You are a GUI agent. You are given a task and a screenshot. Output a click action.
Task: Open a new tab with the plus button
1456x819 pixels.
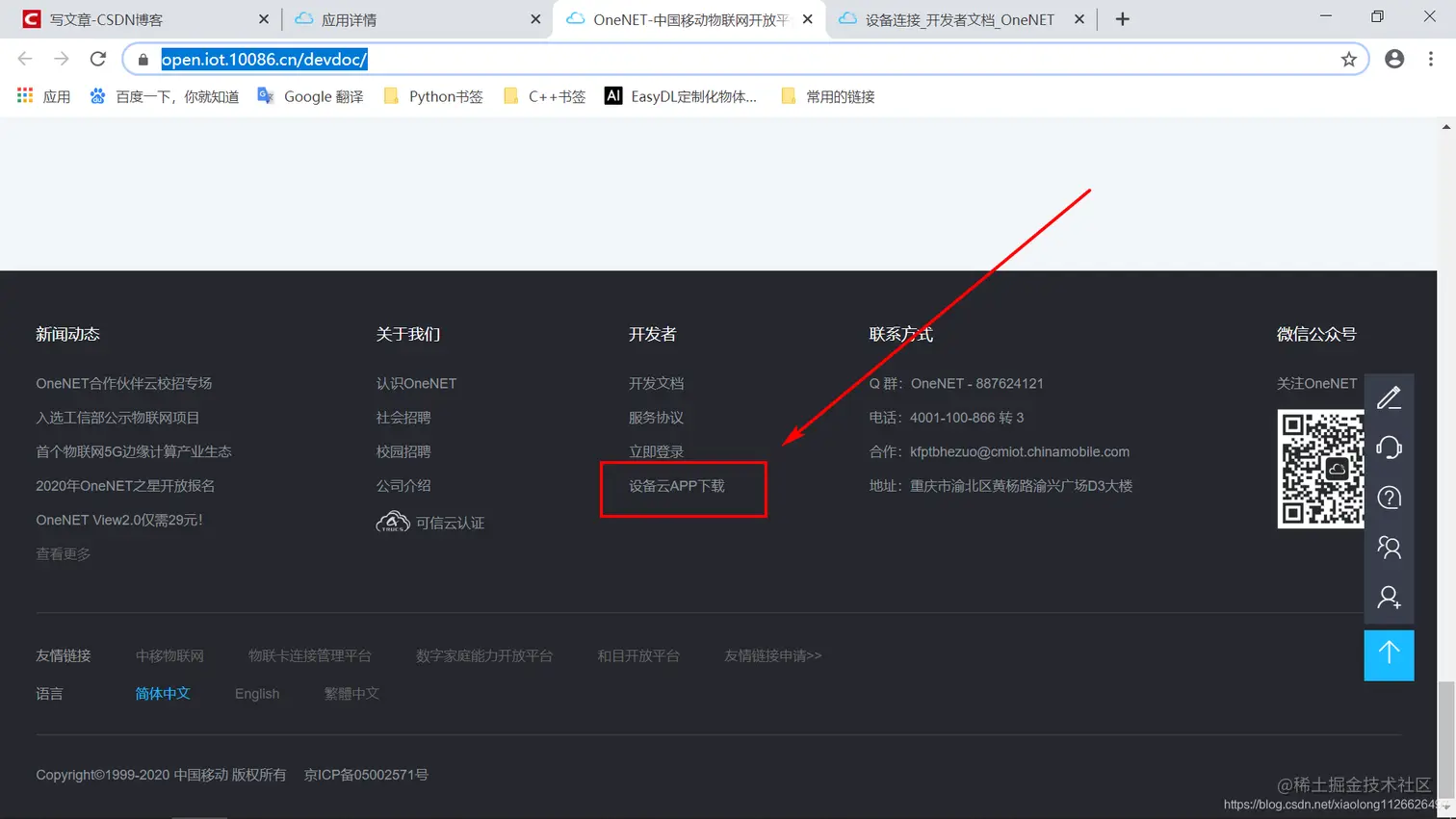[x=1122, y=19]
